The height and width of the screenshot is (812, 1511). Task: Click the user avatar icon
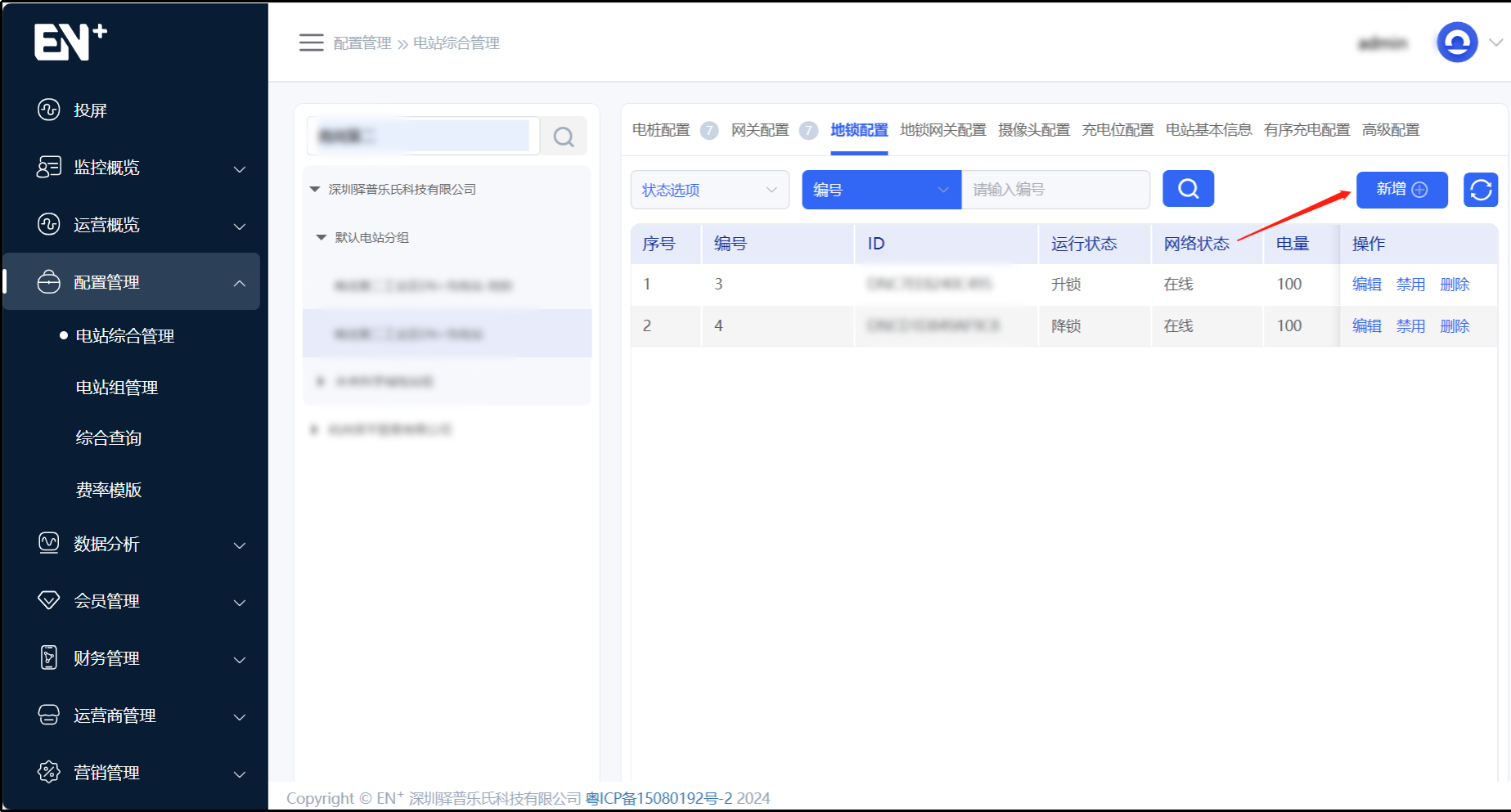[x=1457, y=43]
